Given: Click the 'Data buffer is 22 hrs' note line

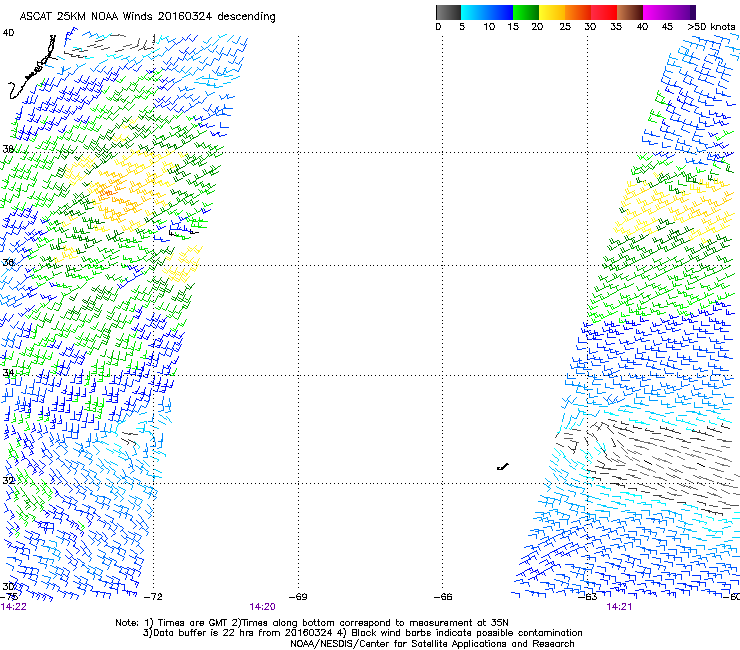Looking at the screenshot, I should pos(362,633).
